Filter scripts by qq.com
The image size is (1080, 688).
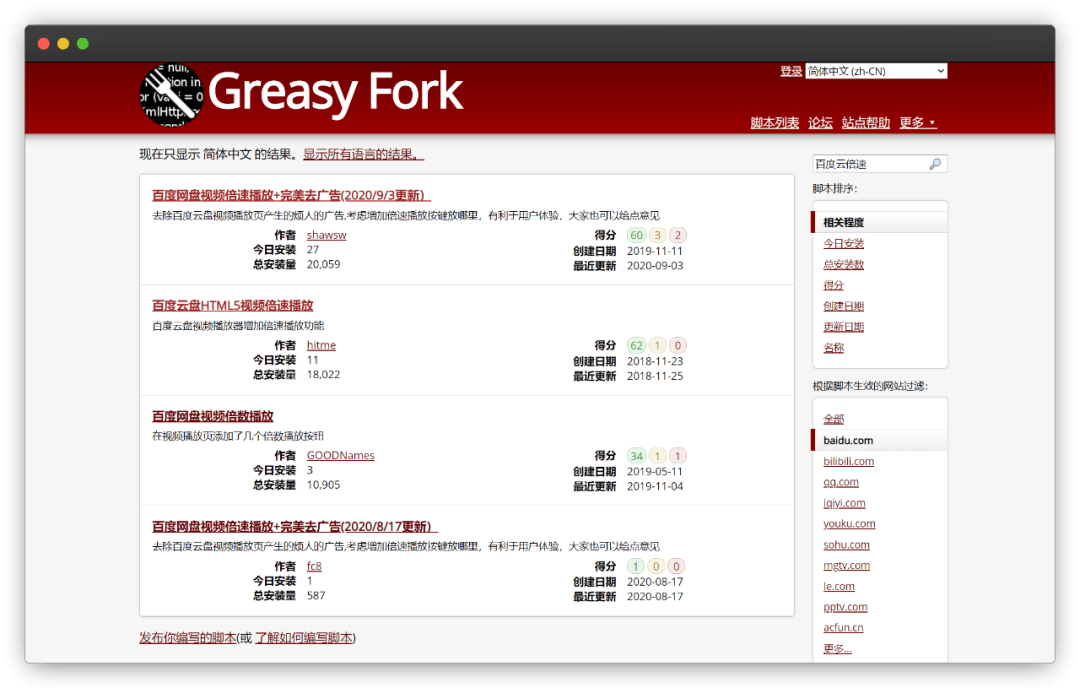coord(840,481)
